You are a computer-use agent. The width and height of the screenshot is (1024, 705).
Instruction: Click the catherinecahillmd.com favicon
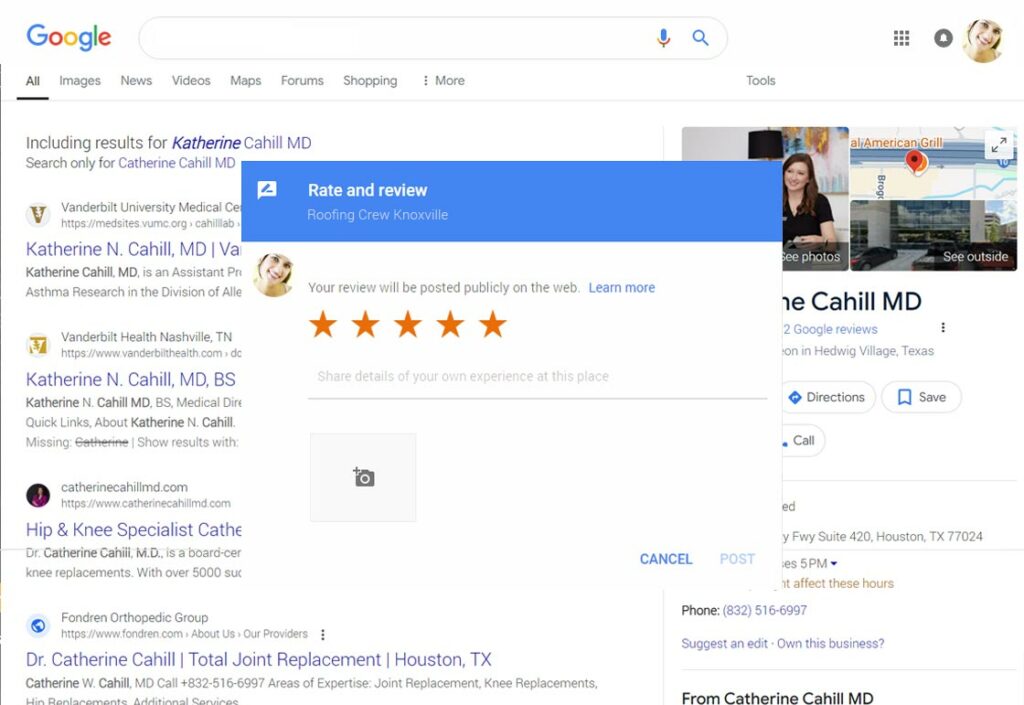[38, 495]
